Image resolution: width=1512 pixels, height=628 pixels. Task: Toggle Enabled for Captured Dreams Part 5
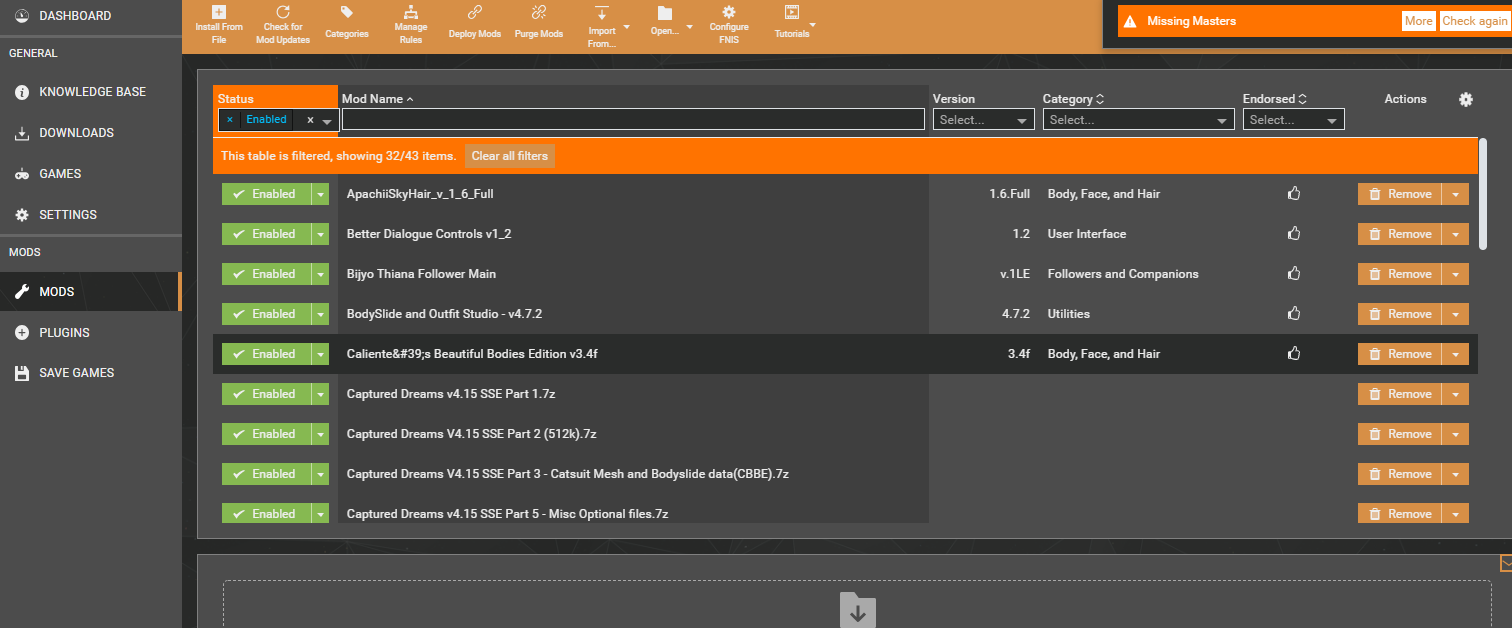click(266, 514)
